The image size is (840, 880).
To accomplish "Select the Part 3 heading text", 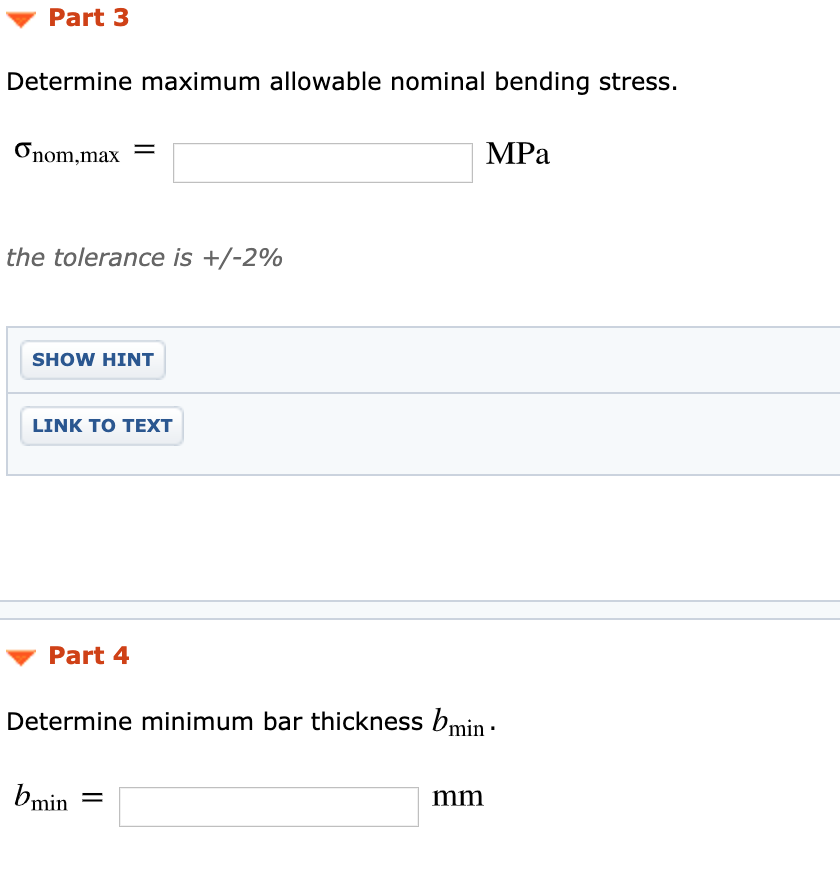I will (89, 17).
